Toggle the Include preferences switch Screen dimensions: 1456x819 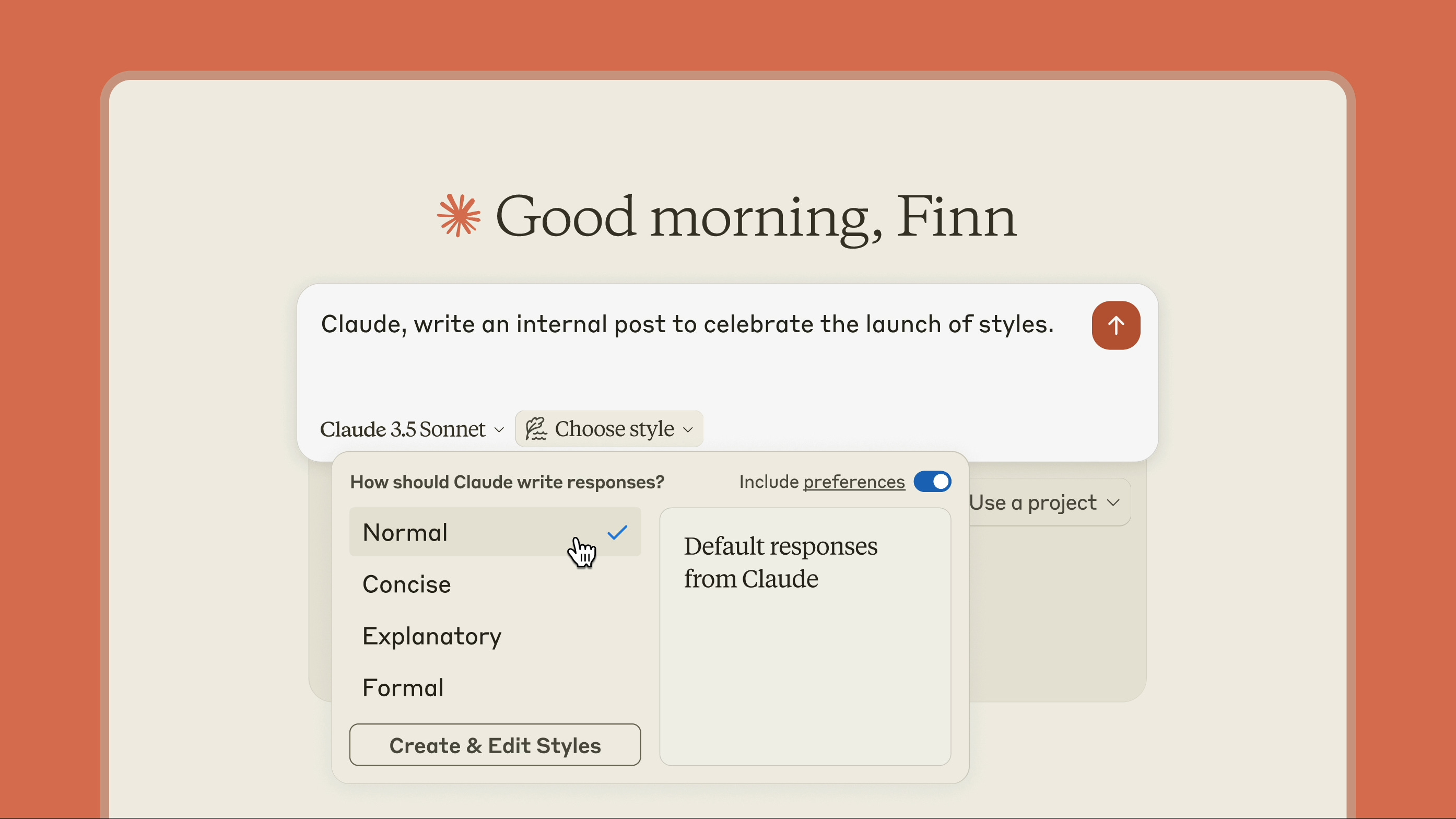(932, 482)
